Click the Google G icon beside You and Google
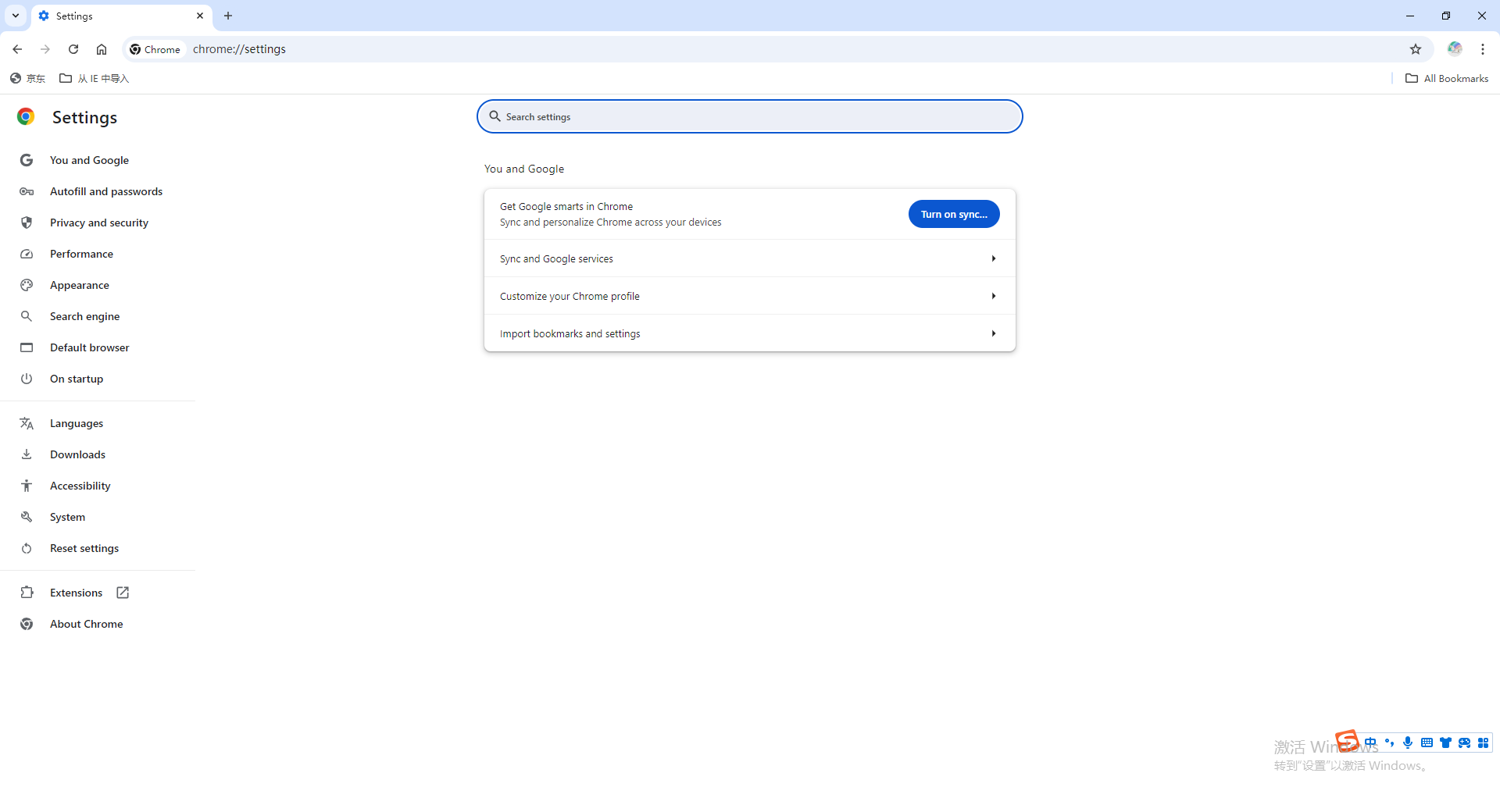Viewport: 1500px width, 812px height. click(27, 160)
